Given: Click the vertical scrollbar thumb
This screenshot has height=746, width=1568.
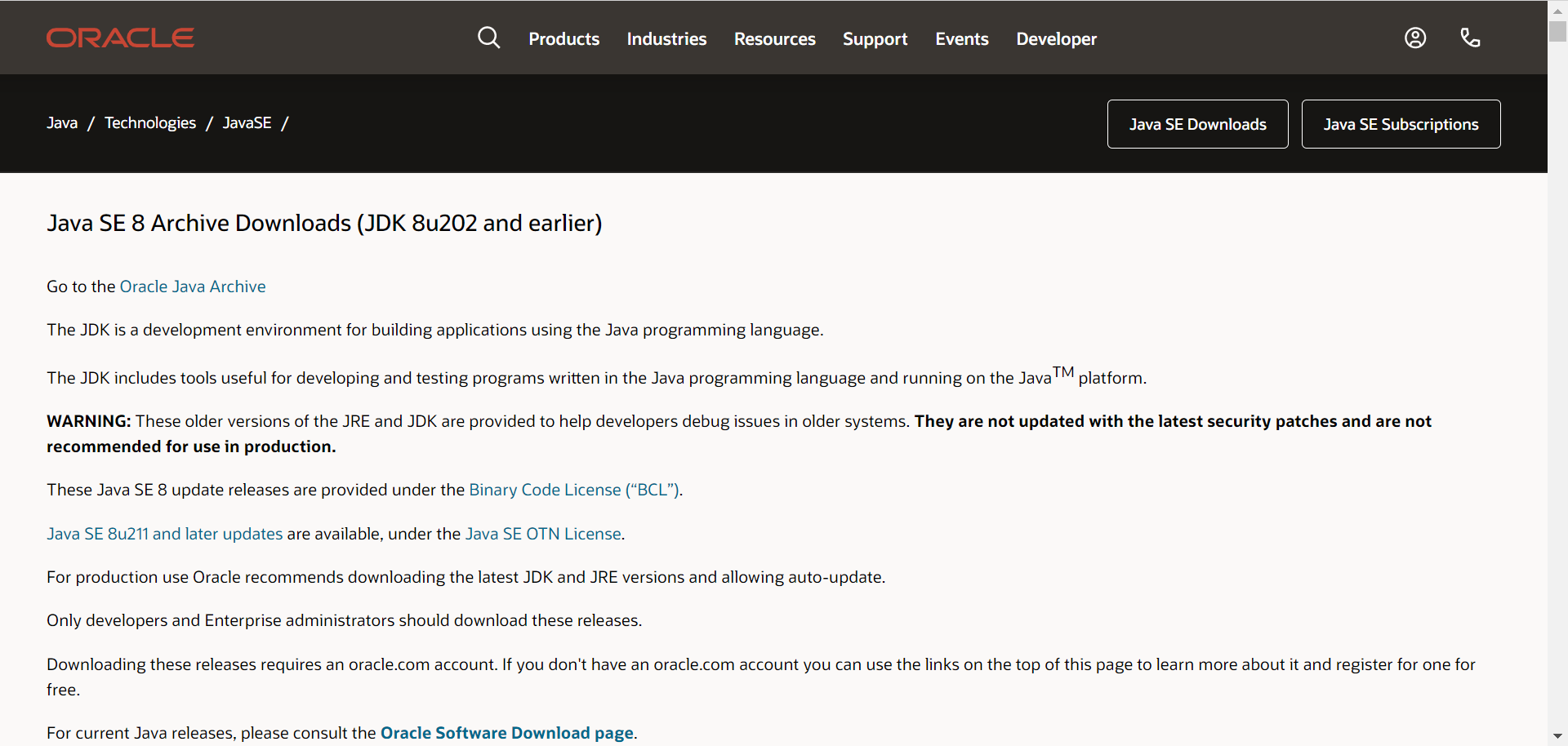Looking at the screenshot, I should click(x=1557, y=31).
